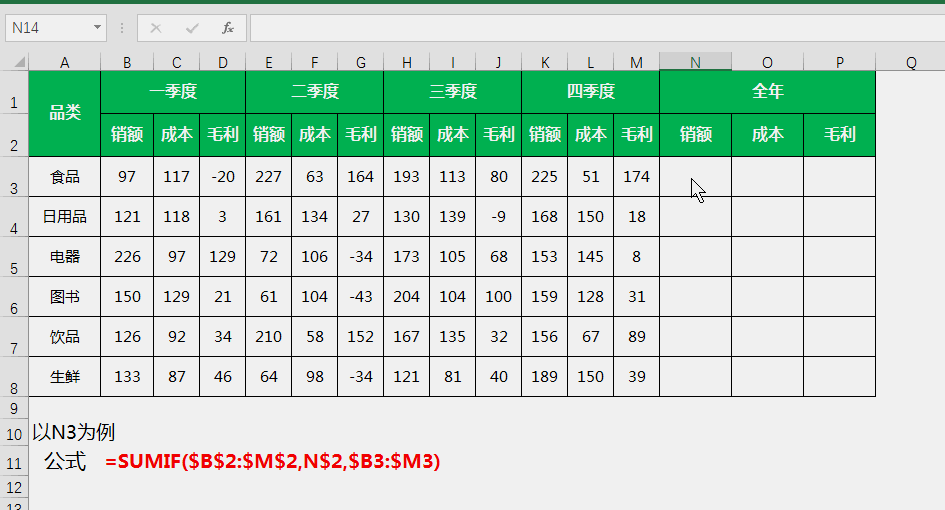Image resolution: width=945 pixels, height=510 pixels.
Task: Select column A header
Action: click(x=64, y=62)
